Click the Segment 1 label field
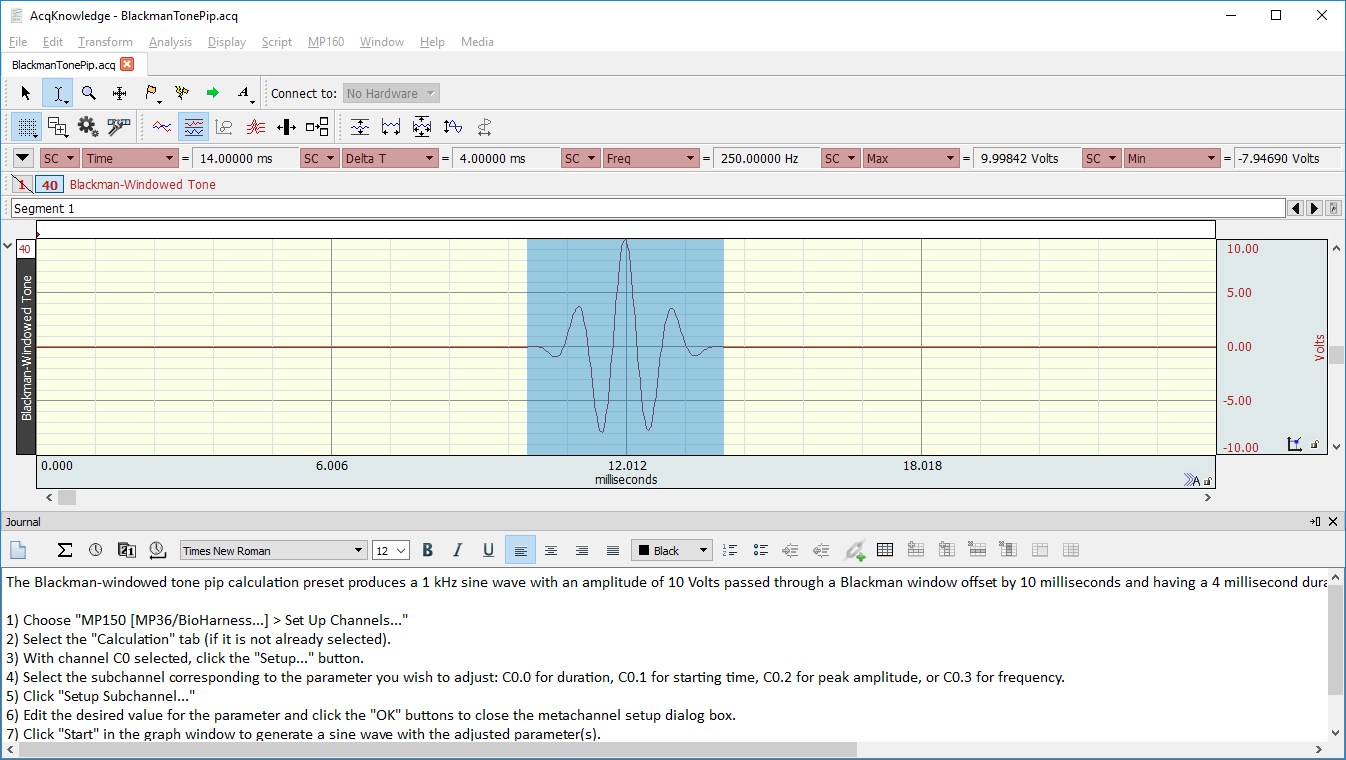Image resolution: width=1346 pixels, height=760 pixels. pos(647,208)
